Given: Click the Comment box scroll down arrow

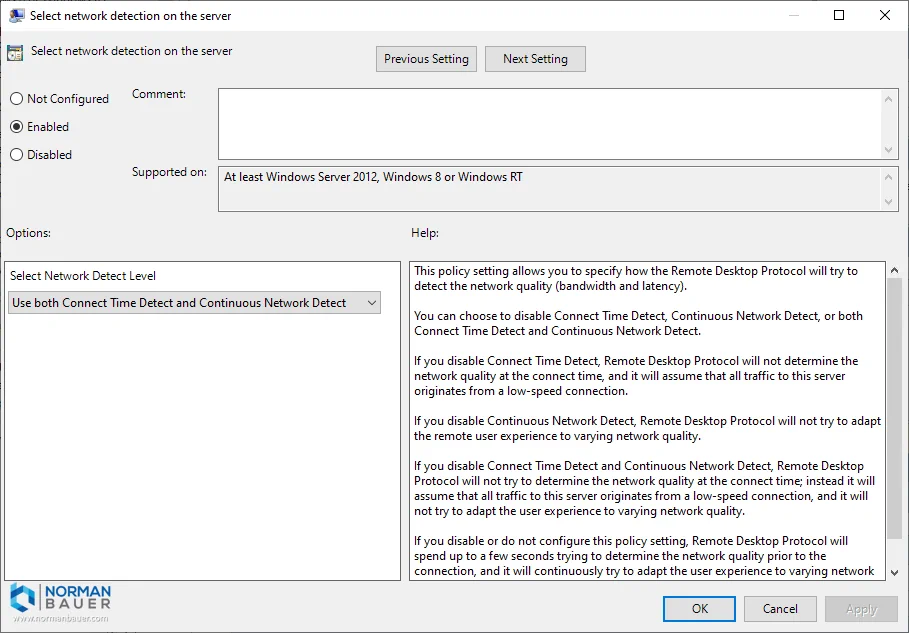Looking at the screenshot, I should [890, 150].
